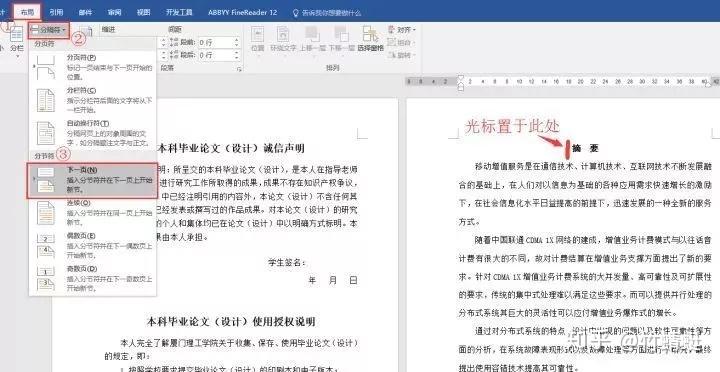Click 下移一层 send backward icon
The width and height of the screenshot is (720, 372).
[341, 39]
